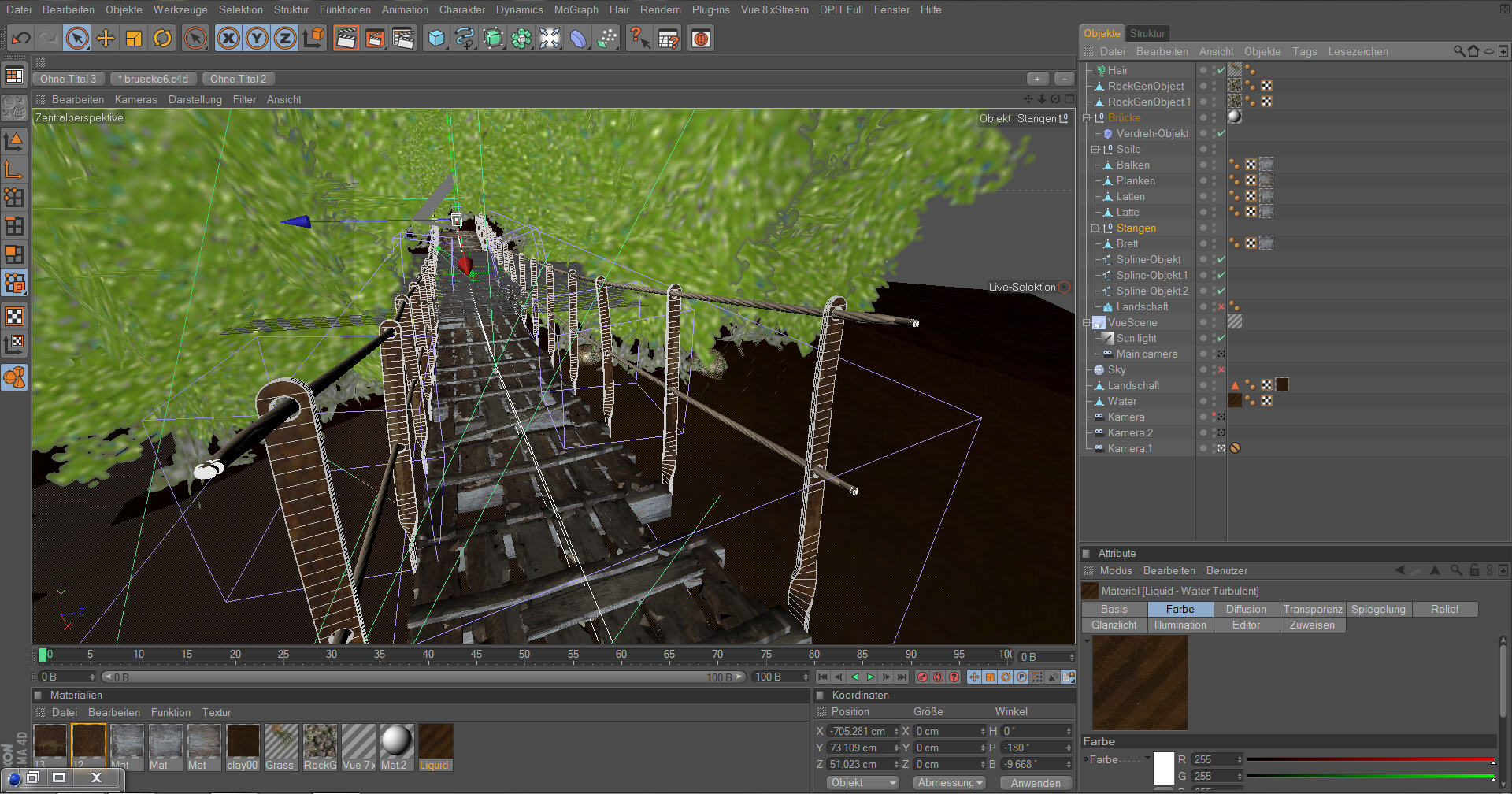The image size is (1512, 794).
Task: Toggle the Sun light enable checkmark
Action: click(1221, 338)
